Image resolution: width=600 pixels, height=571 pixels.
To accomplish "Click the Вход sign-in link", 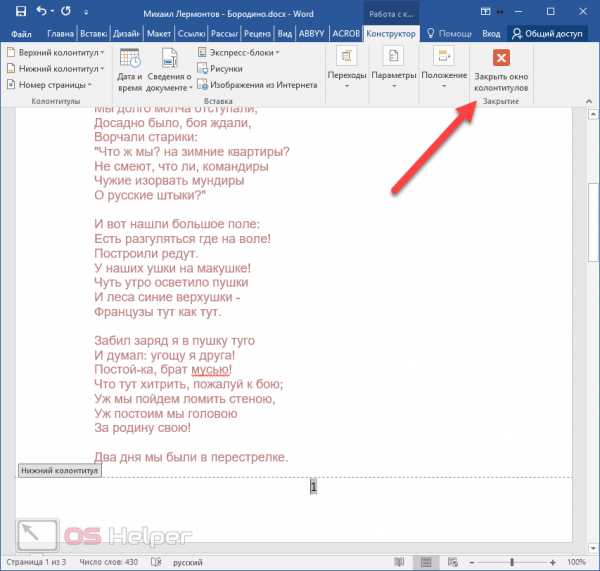I will coord(491,34).
